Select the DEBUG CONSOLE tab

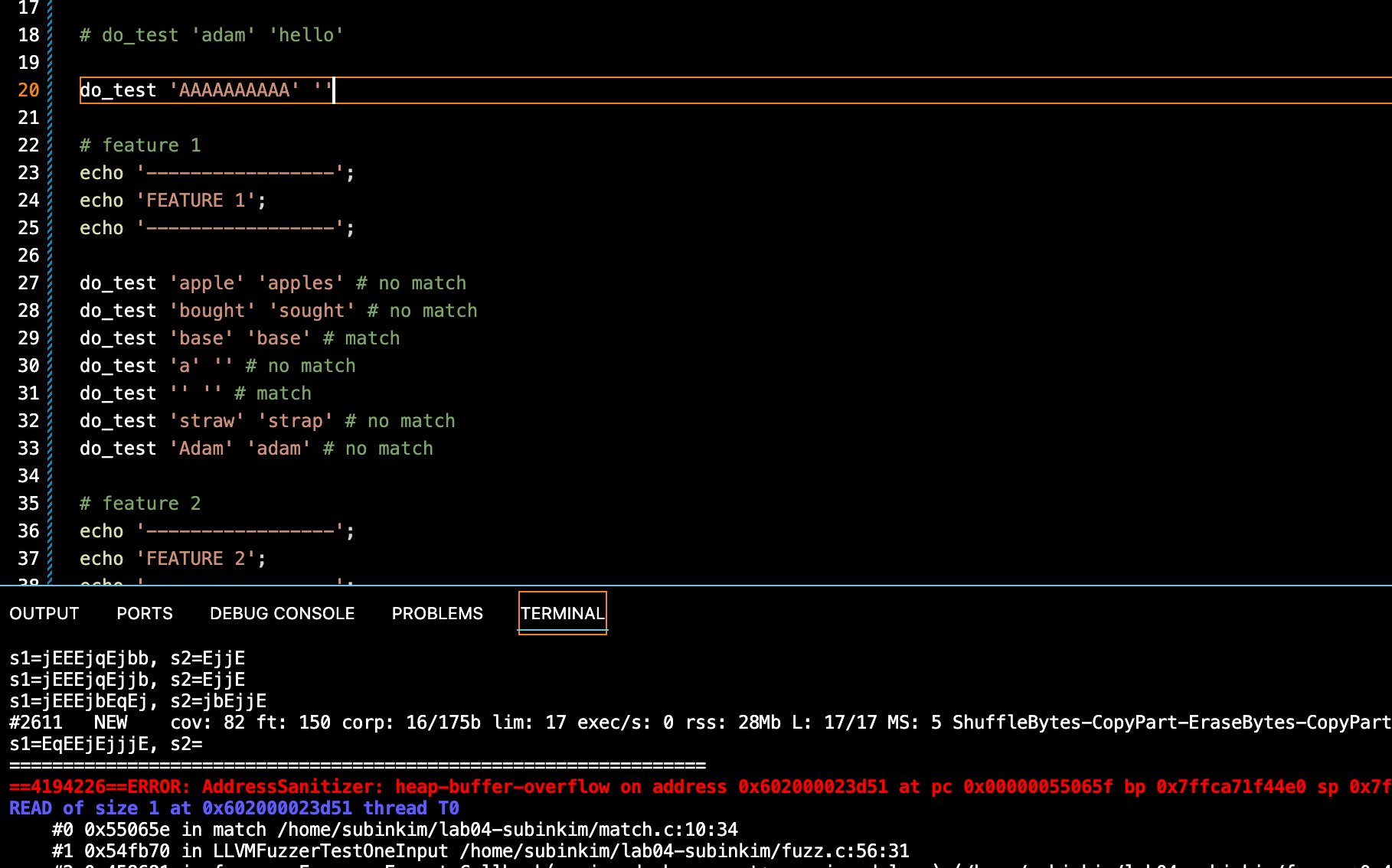click(x=282, y=613)
